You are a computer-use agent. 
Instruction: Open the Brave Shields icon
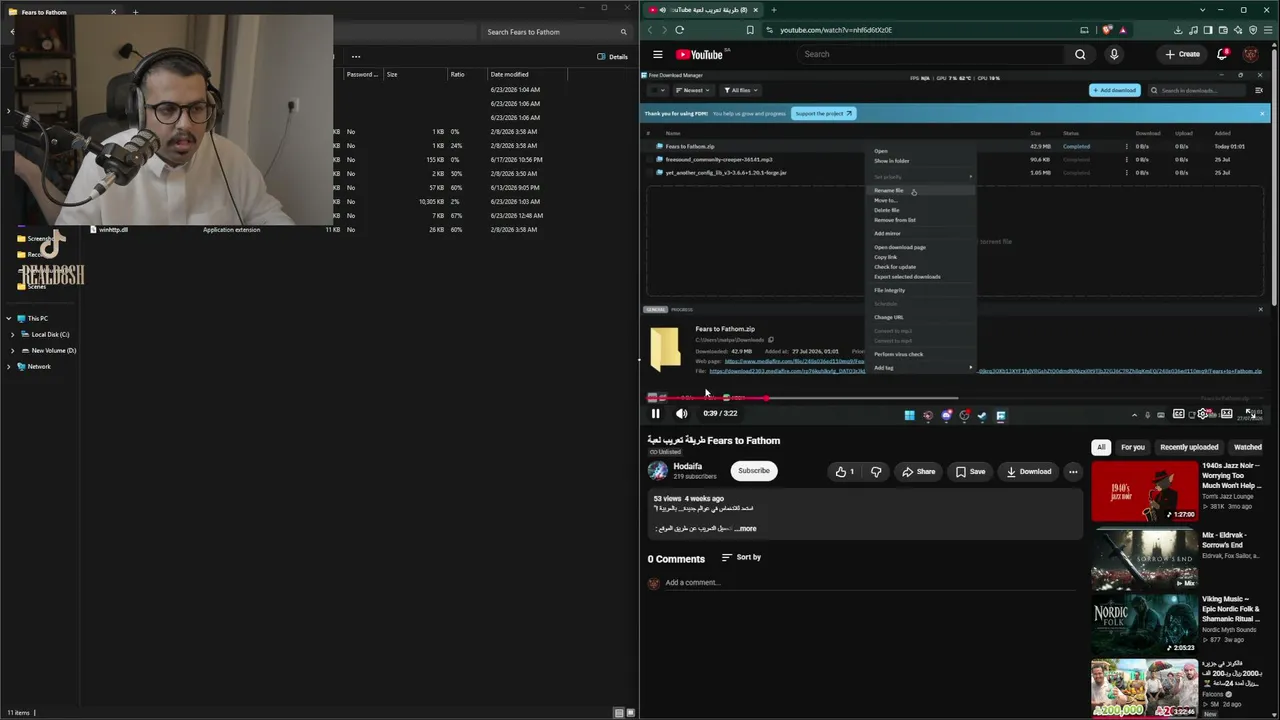pos(1106,30)
